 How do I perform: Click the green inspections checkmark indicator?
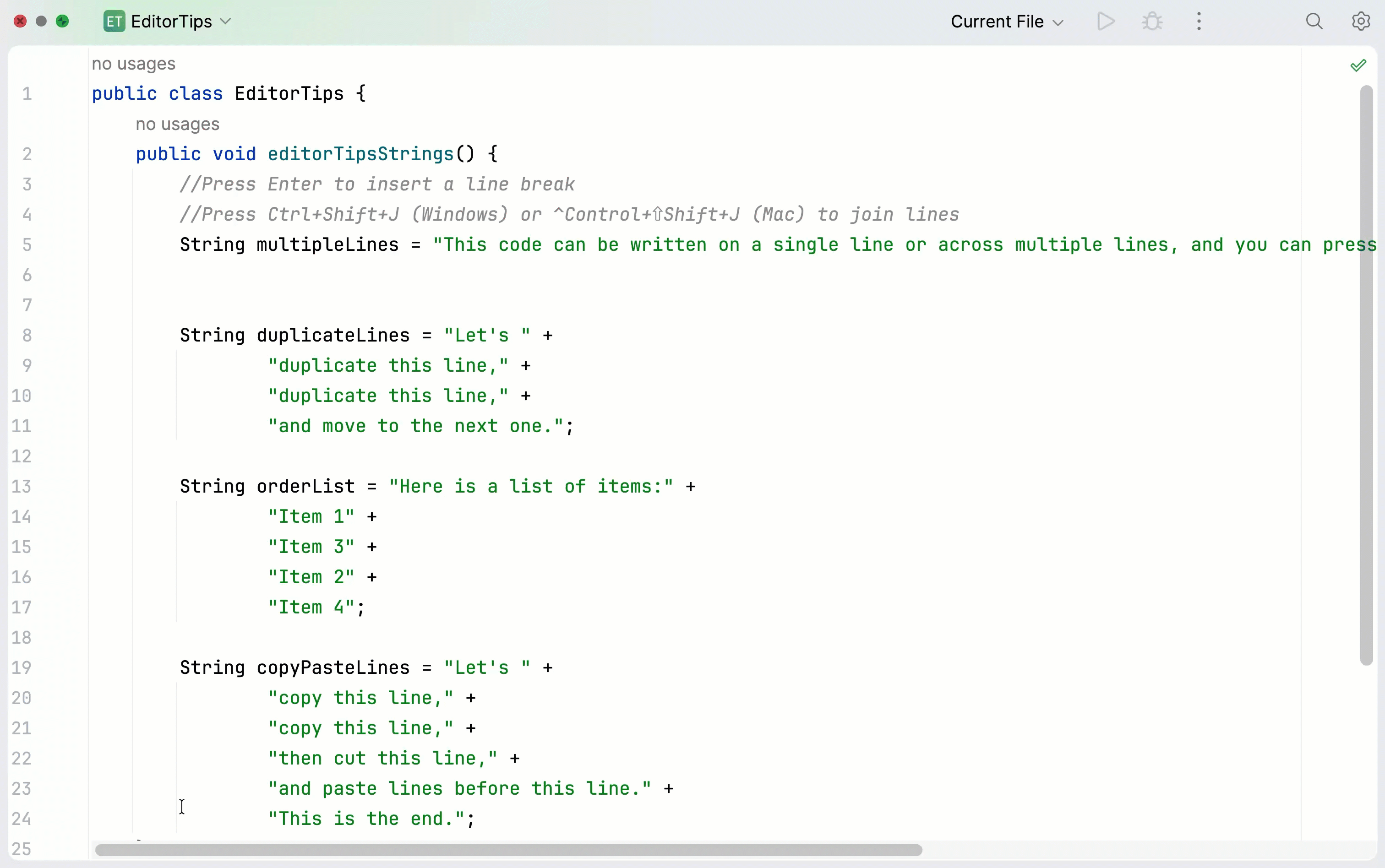click(1358, 65)
